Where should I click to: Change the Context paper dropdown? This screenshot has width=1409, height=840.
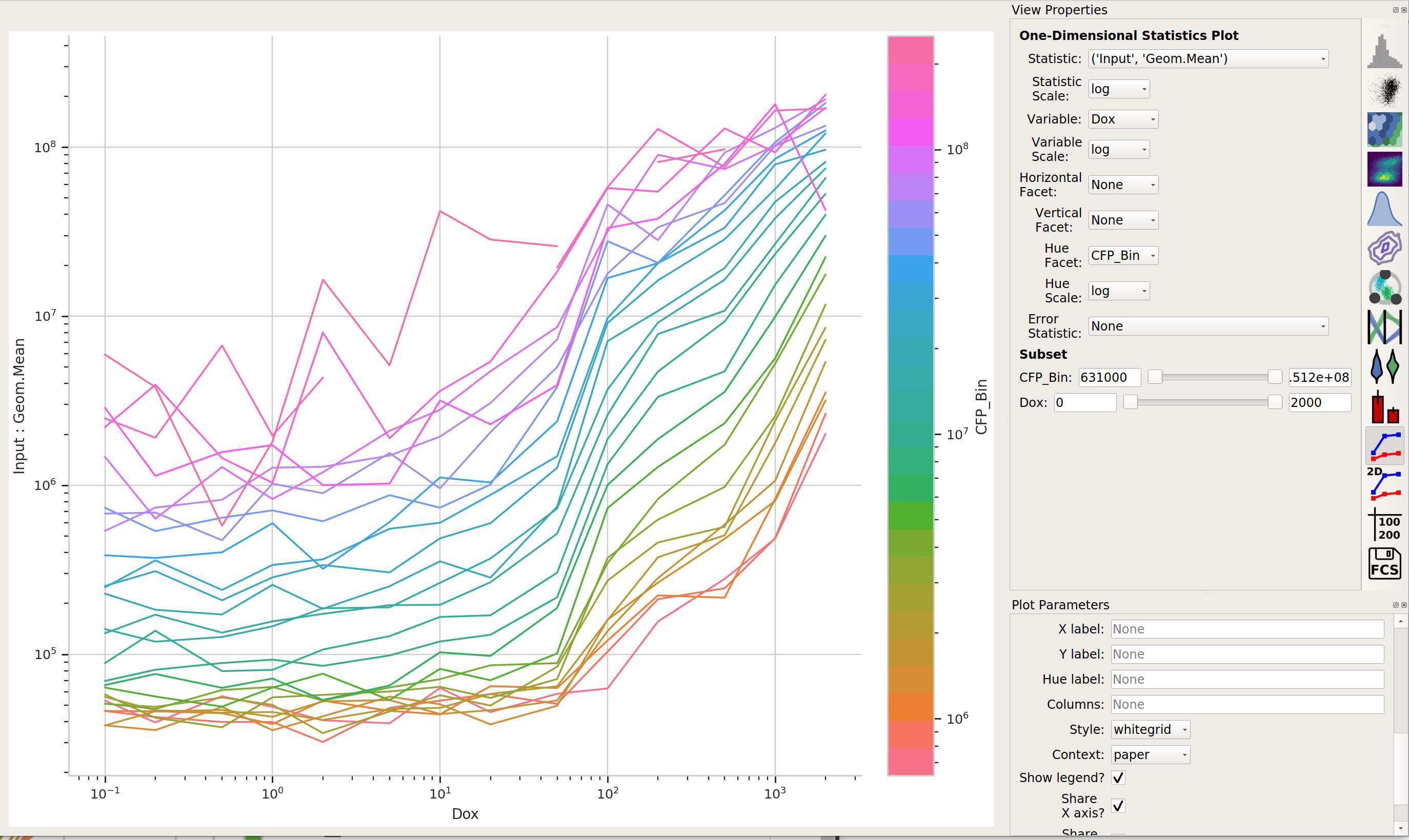point(1150,754)
